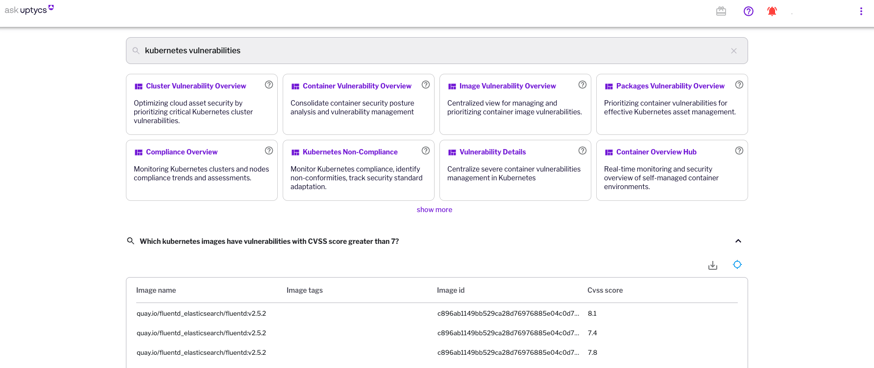Select the question about CVSS score greater than 7
The image size is (874, 368).
coord(269,241)
